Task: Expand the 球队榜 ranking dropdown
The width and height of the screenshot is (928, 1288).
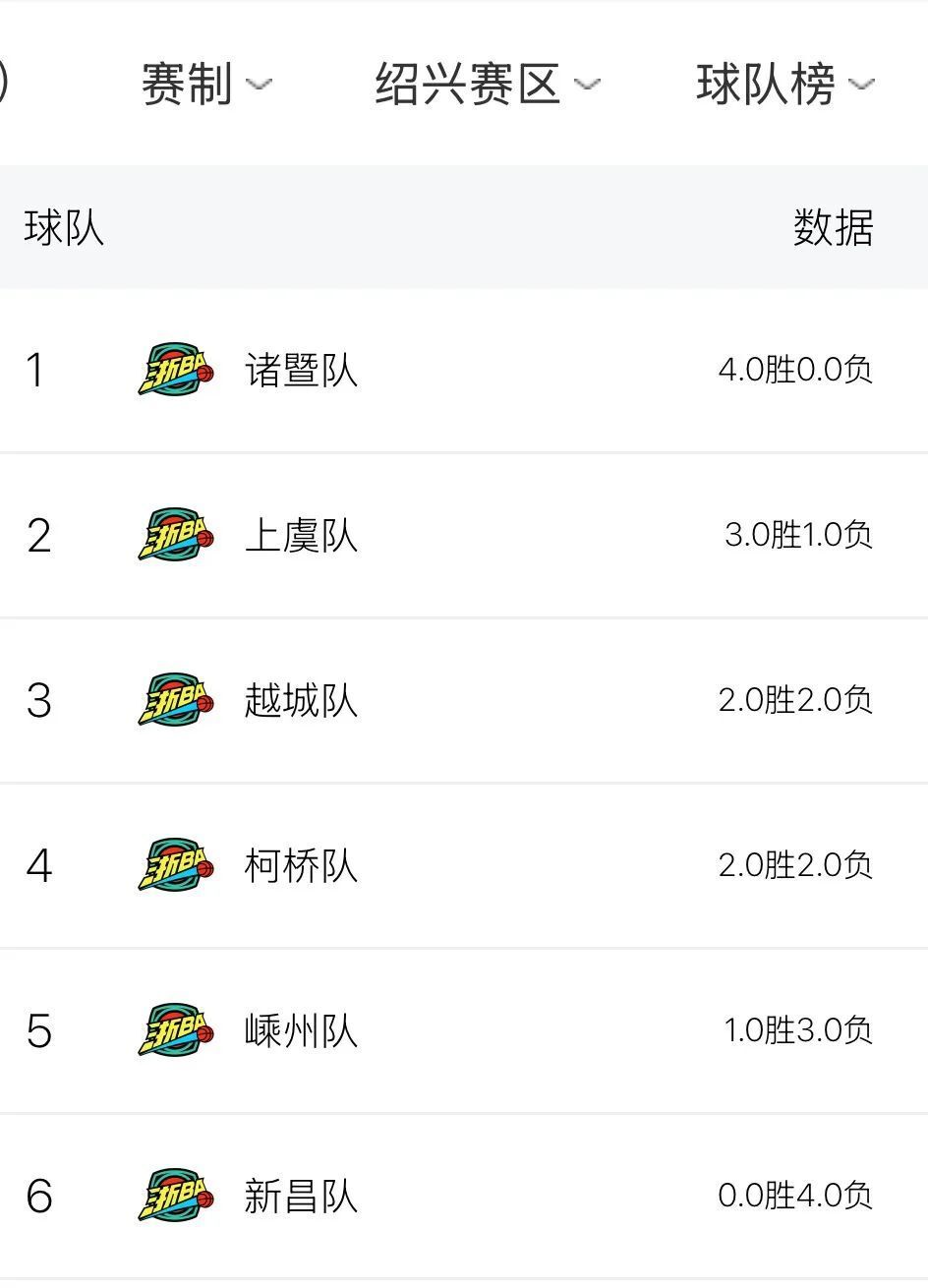Action: coord(861,85)
